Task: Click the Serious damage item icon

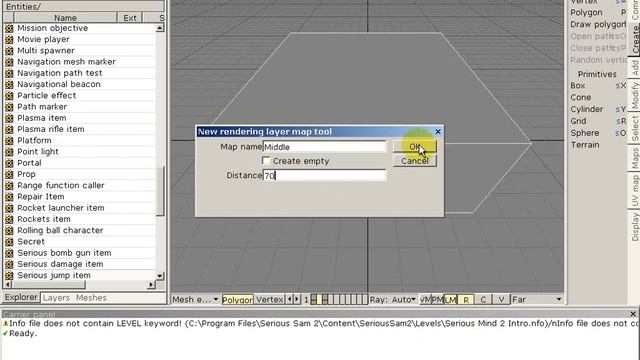Action: 9,264
